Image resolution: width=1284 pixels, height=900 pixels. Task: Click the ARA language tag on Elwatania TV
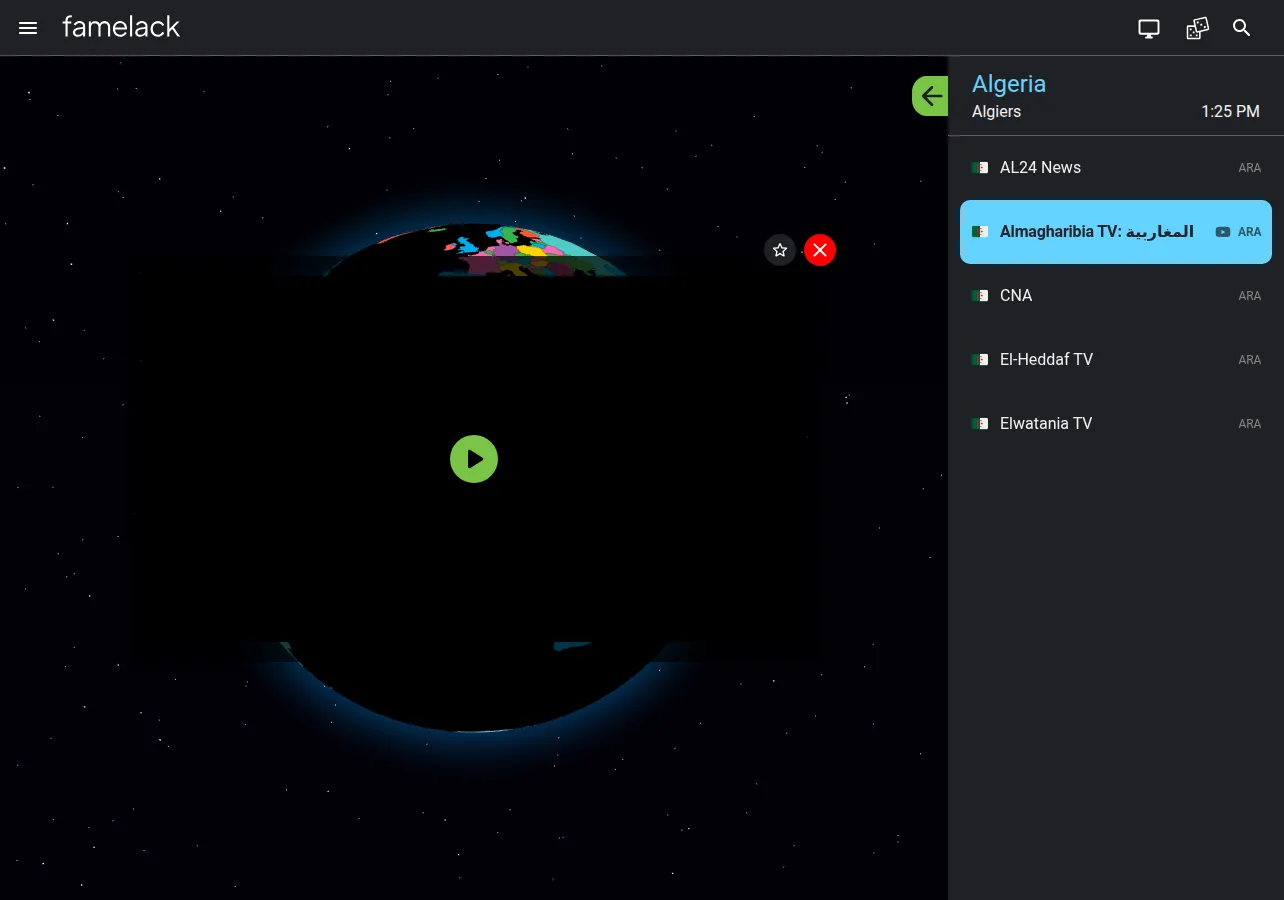click(1250, 424)
